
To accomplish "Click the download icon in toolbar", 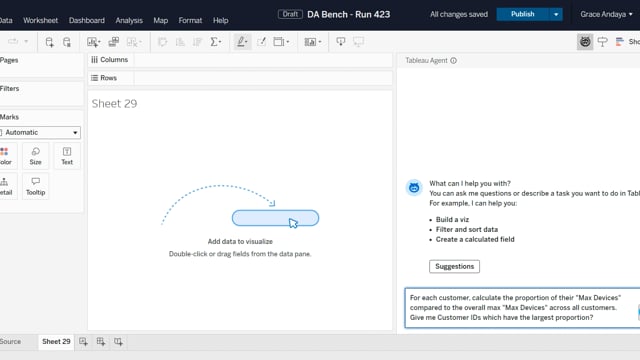I will [340, 42].
